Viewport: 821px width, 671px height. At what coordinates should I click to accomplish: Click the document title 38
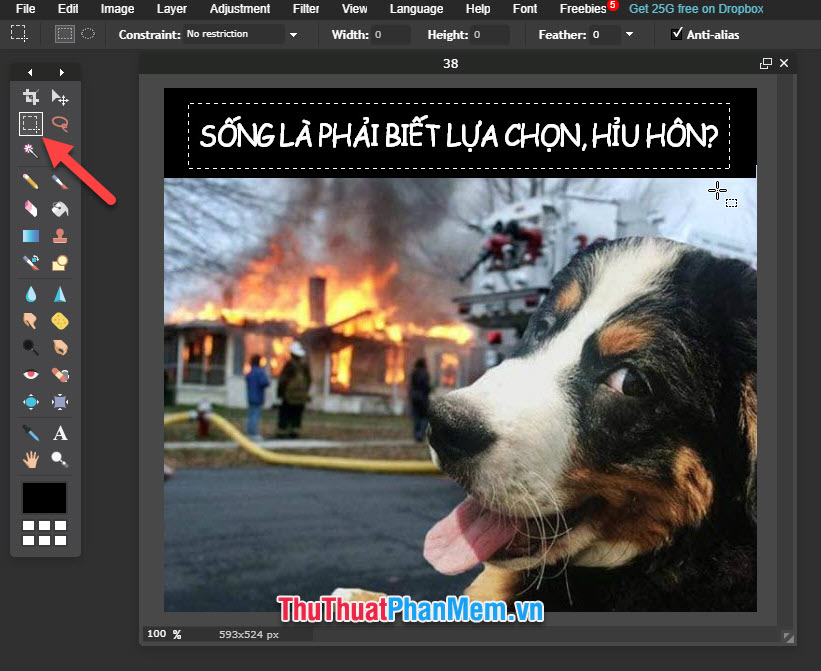tap(450, 63)
